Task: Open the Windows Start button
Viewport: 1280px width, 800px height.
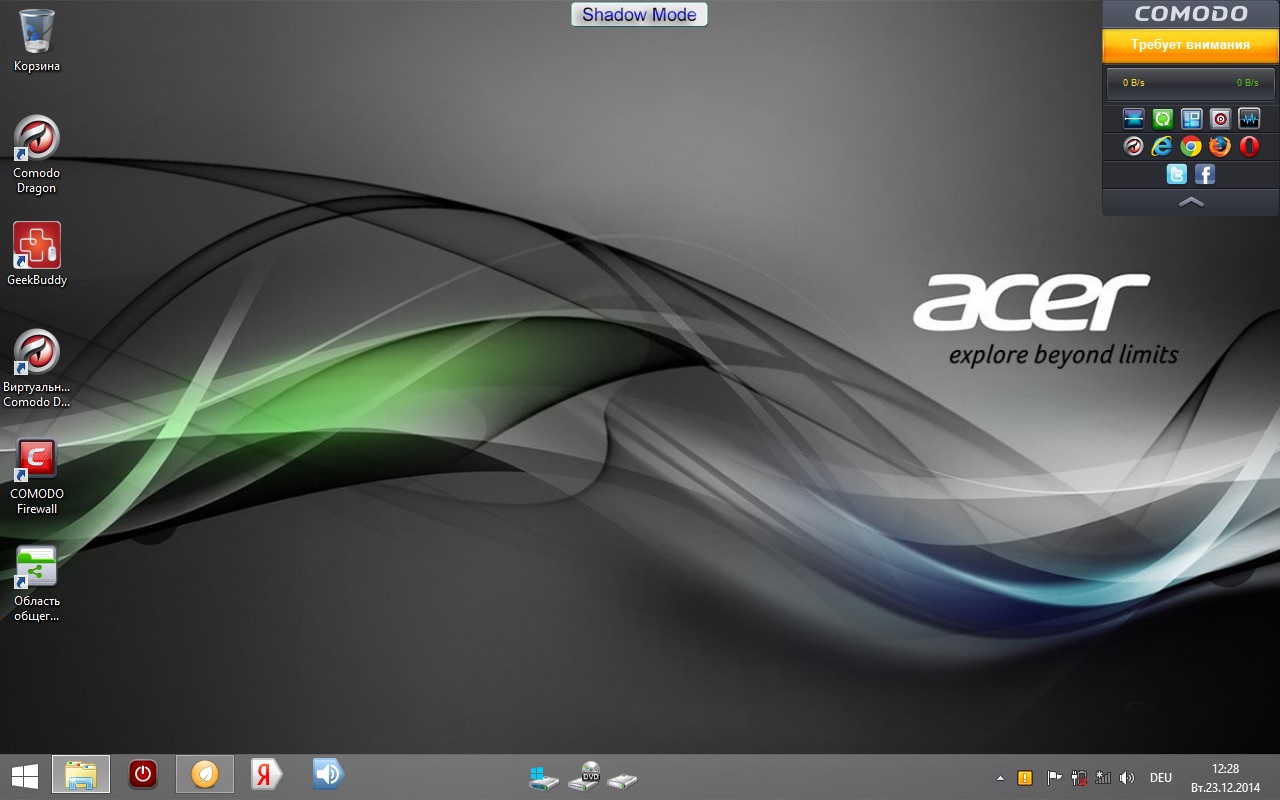Action: click(x=24, y=775)
